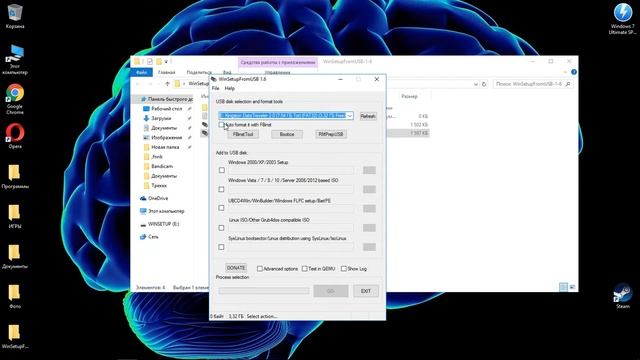Click Explorer's blue help icon

tap(574, 72)
